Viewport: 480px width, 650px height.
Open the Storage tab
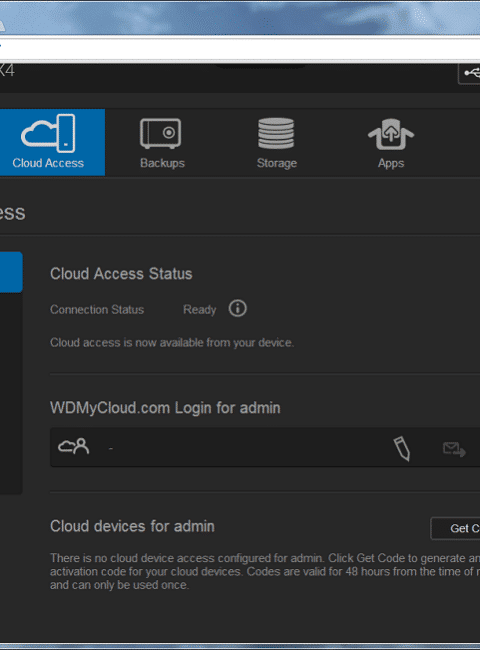coord(276,143)
